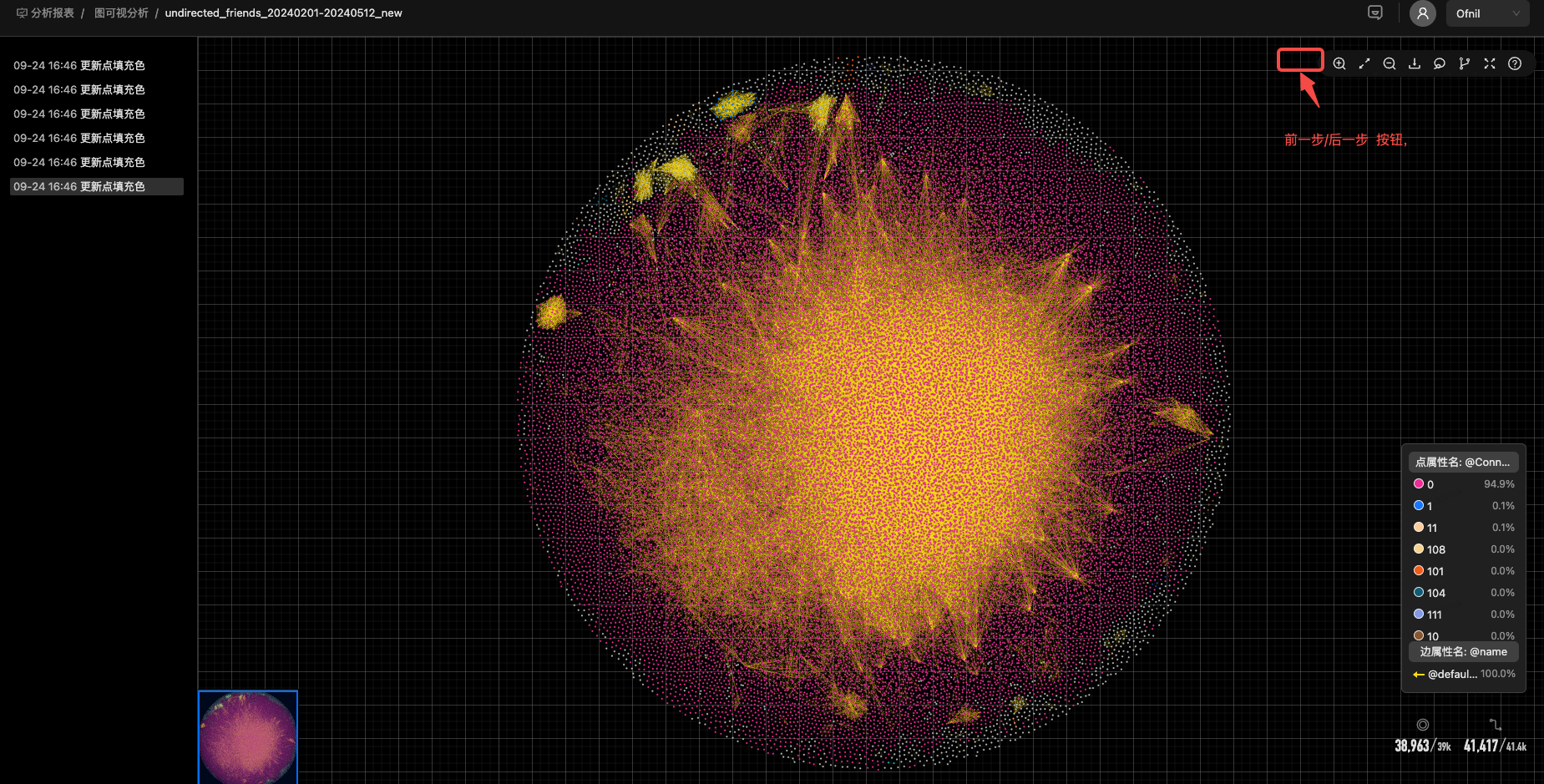1544x784 pixels.
Task: Click the yellow swatch for value 108
Action: [x=1419, y=549]
